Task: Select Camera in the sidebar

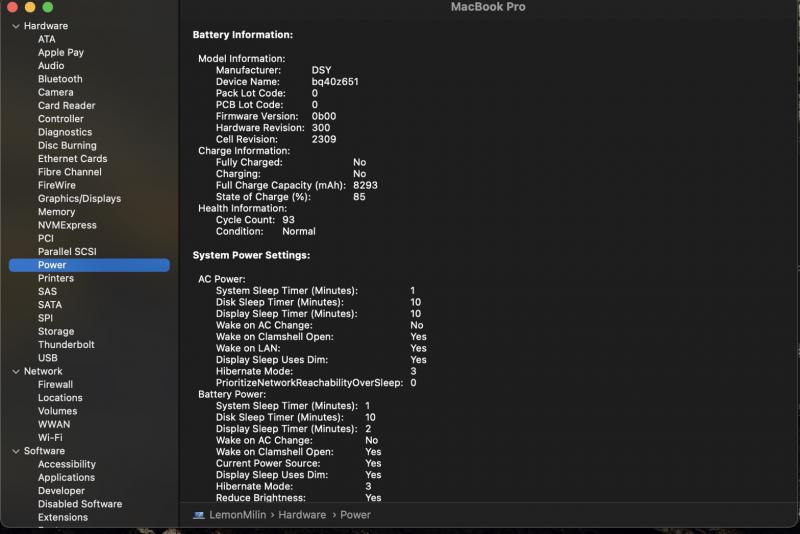Action: point(56,92)
